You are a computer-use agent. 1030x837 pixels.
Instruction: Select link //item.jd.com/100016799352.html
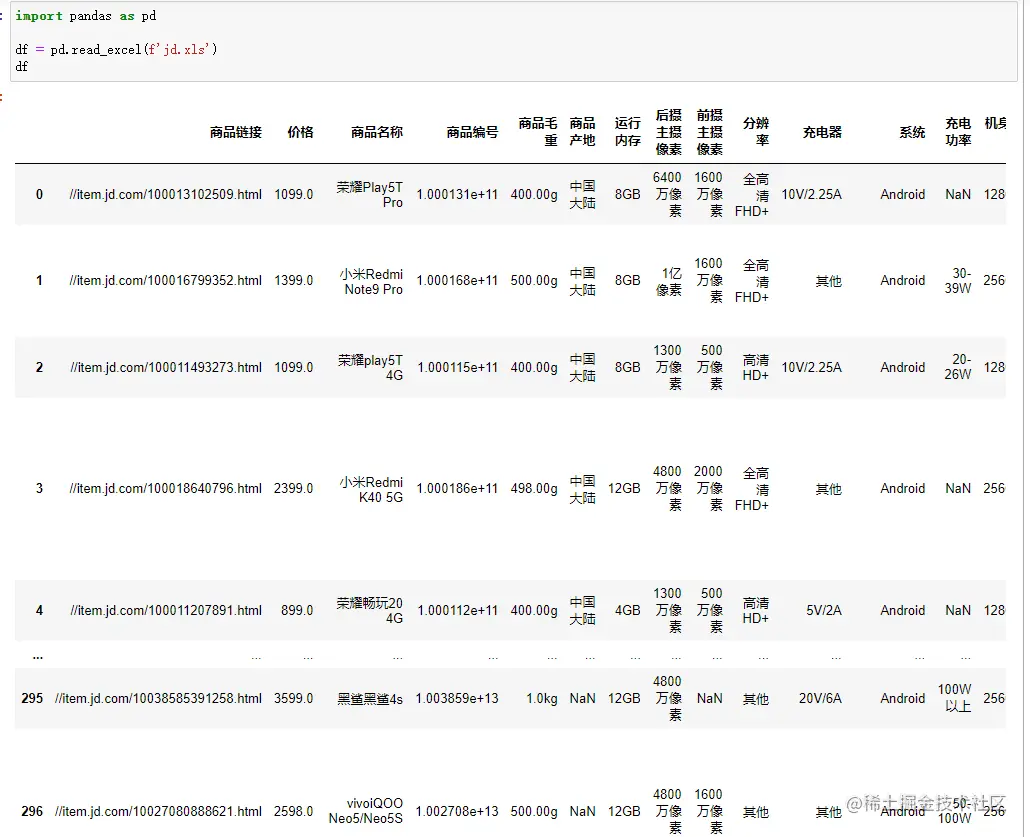pos(166,281)
